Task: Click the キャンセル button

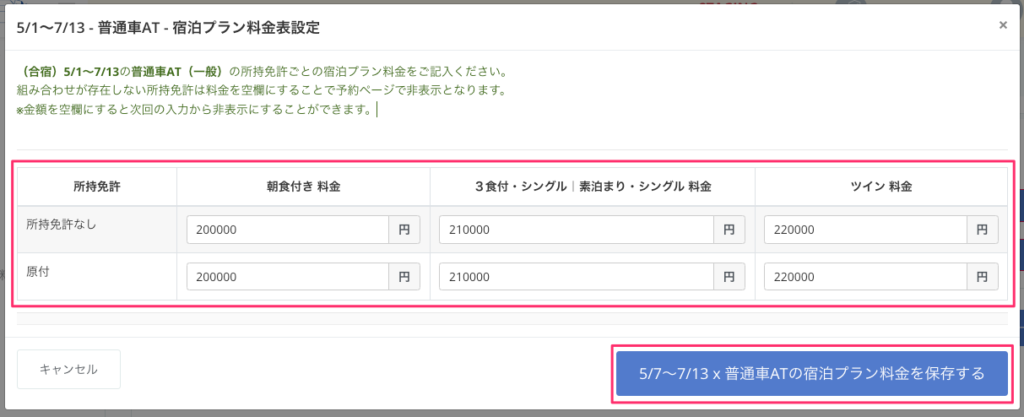Action: tap(68, 369)
